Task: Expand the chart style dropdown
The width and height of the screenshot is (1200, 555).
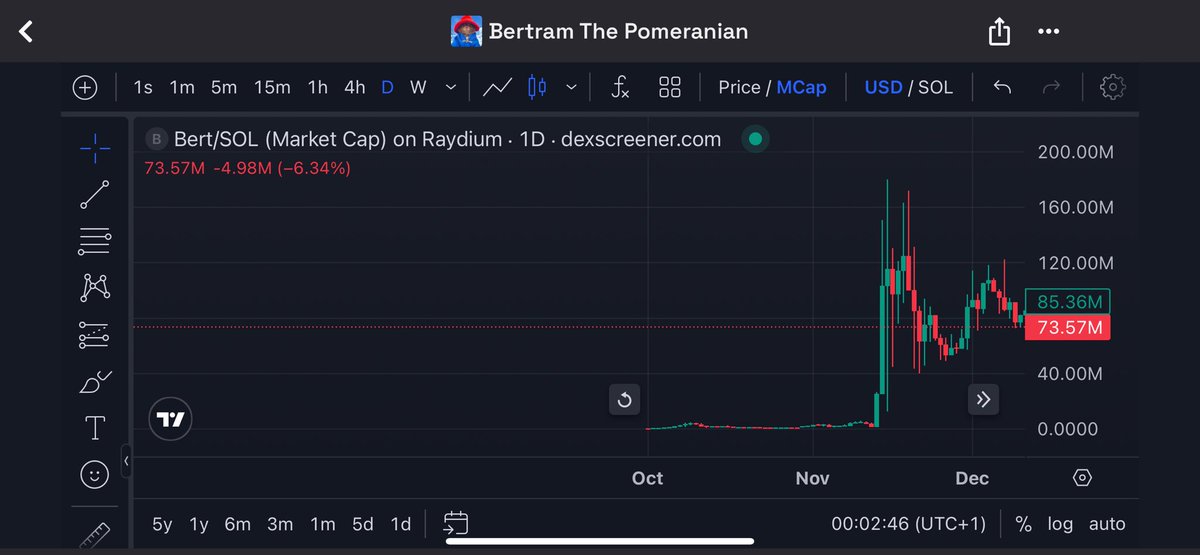Action: tap(571, 87)
